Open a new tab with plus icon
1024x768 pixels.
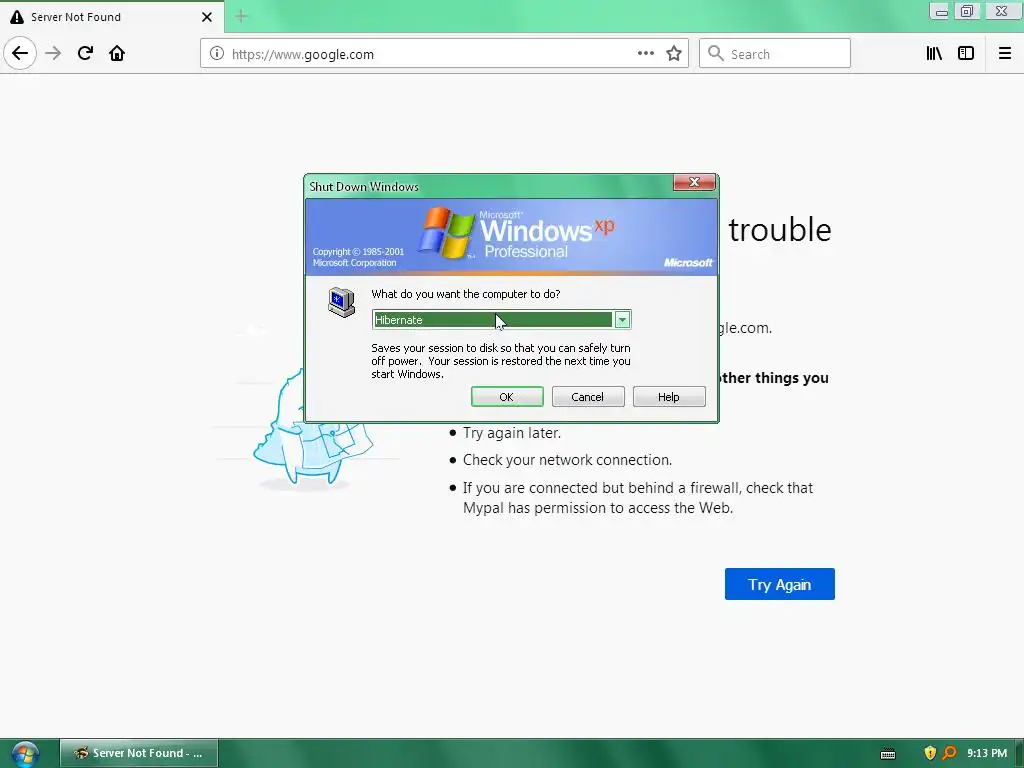coord(241,17)
